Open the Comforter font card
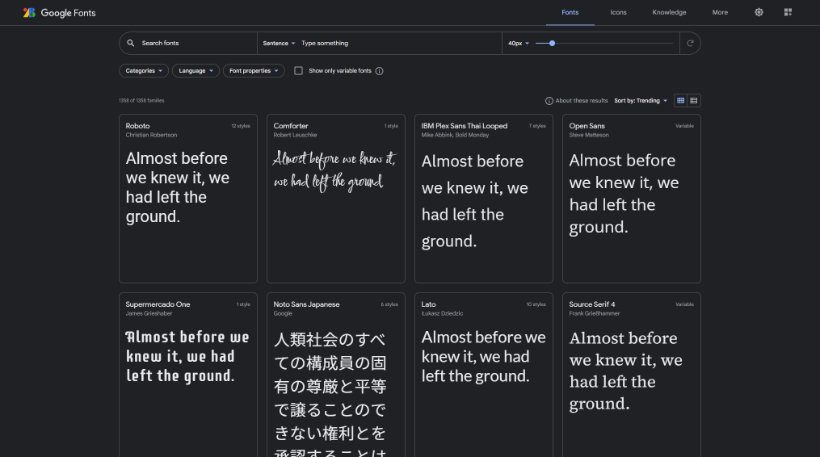820x457 pixels. [x=336, y=199]
